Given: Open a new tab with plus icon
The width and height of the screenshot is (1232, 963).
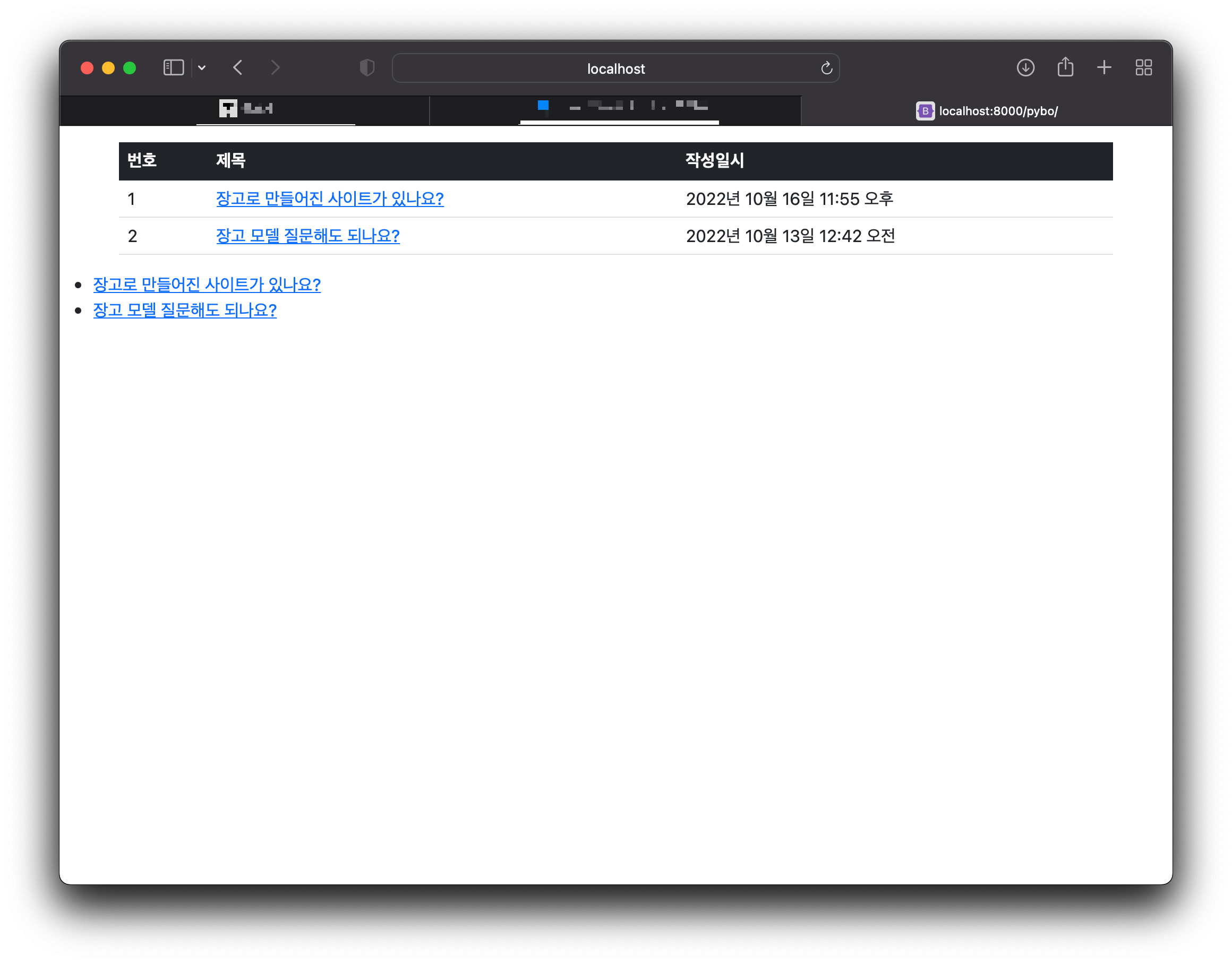Looking at the screenshot, I should (x=1104, y=67).
